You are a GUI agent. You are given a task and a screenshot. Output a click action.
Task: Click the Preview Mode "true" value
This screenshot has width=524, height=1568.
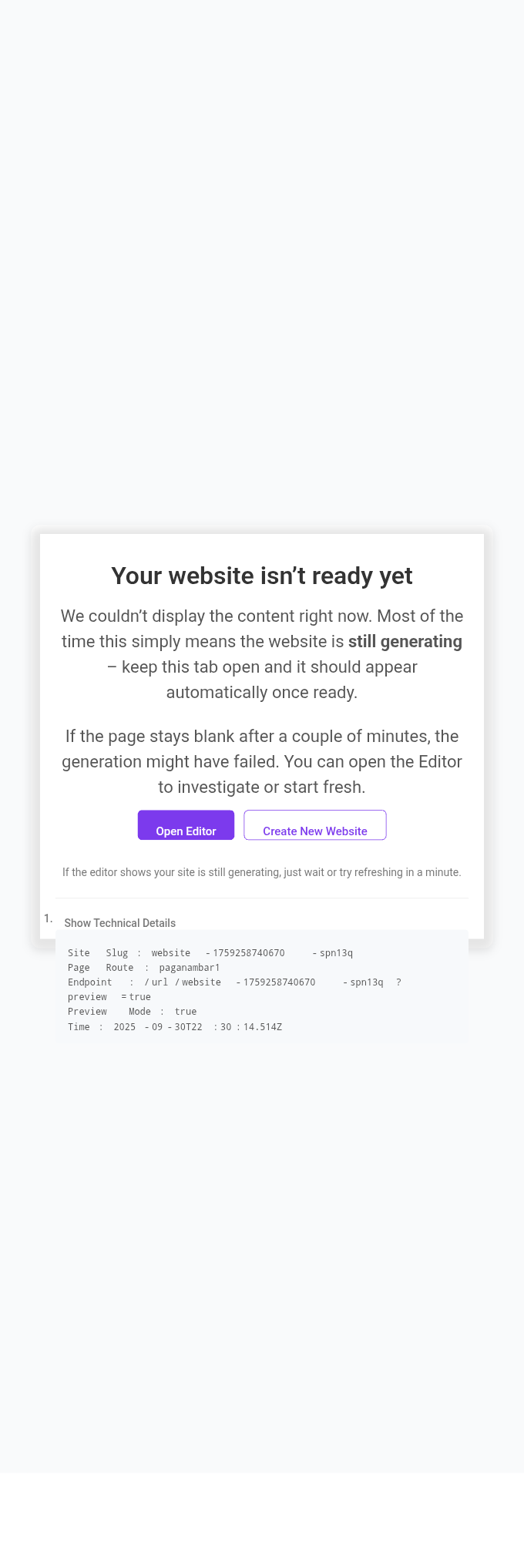click(x=186, y=1012)
